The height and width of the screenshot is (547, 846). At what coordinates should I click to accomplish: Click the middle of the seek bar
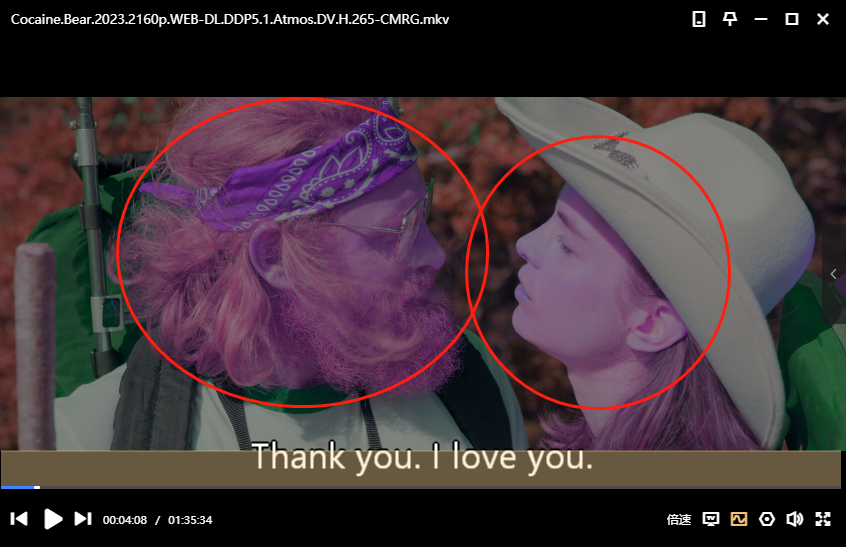point(423,487)
